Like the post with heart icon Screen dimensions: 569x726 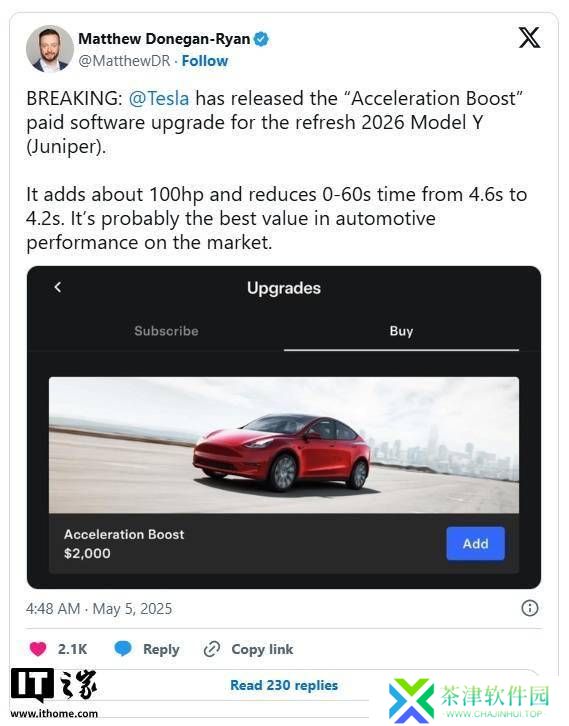tap(38, 649)
